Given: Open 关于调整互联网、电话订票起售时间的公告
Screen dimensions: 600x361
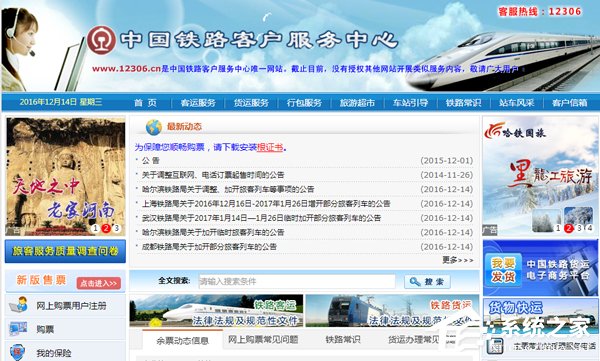Looking at the screenshot, I should 213,175.
